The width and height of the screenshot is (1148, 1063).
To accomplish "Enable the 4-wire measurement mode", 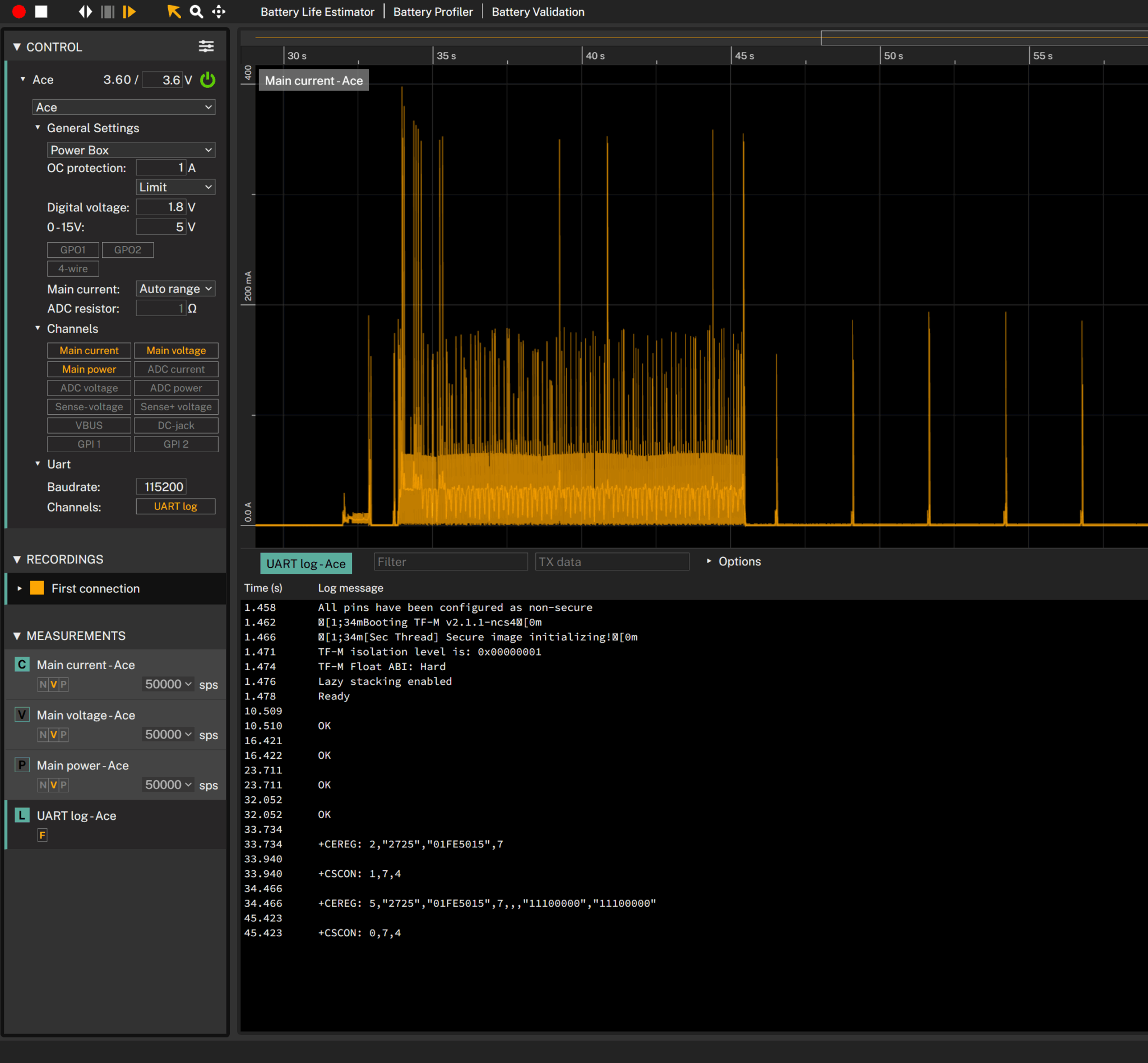I will pos(73,268).
